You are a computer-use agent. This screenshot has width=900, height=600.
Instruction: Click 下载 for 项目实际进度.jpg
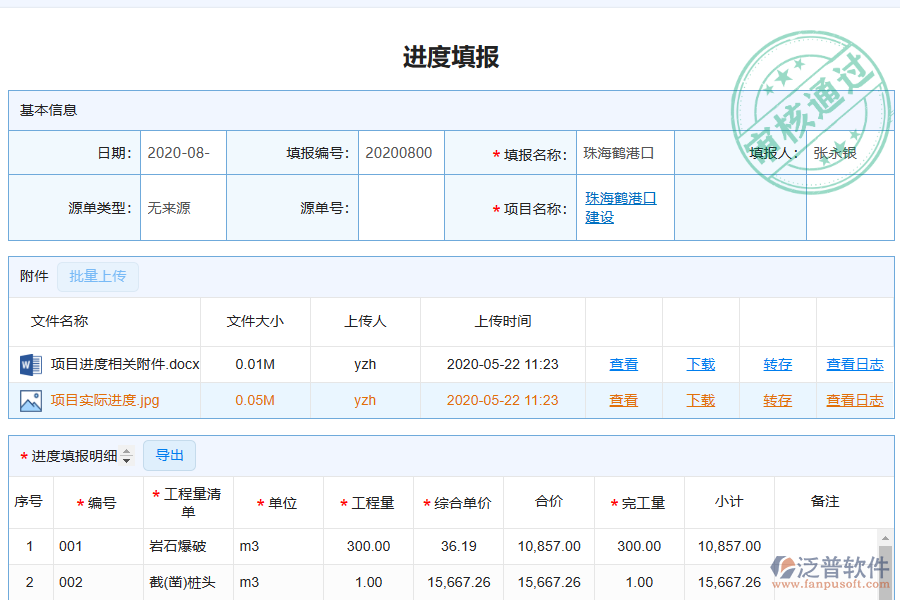coord(700,400)
